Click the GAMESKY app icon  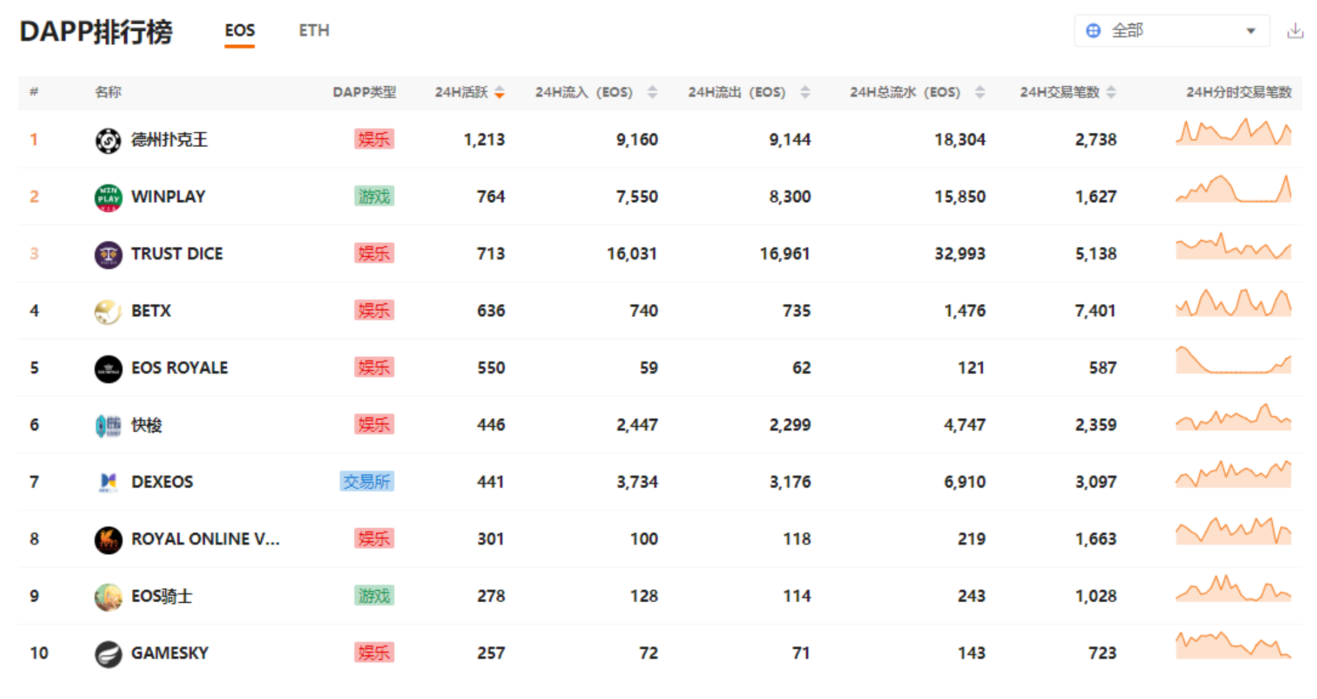click(108, 653)
